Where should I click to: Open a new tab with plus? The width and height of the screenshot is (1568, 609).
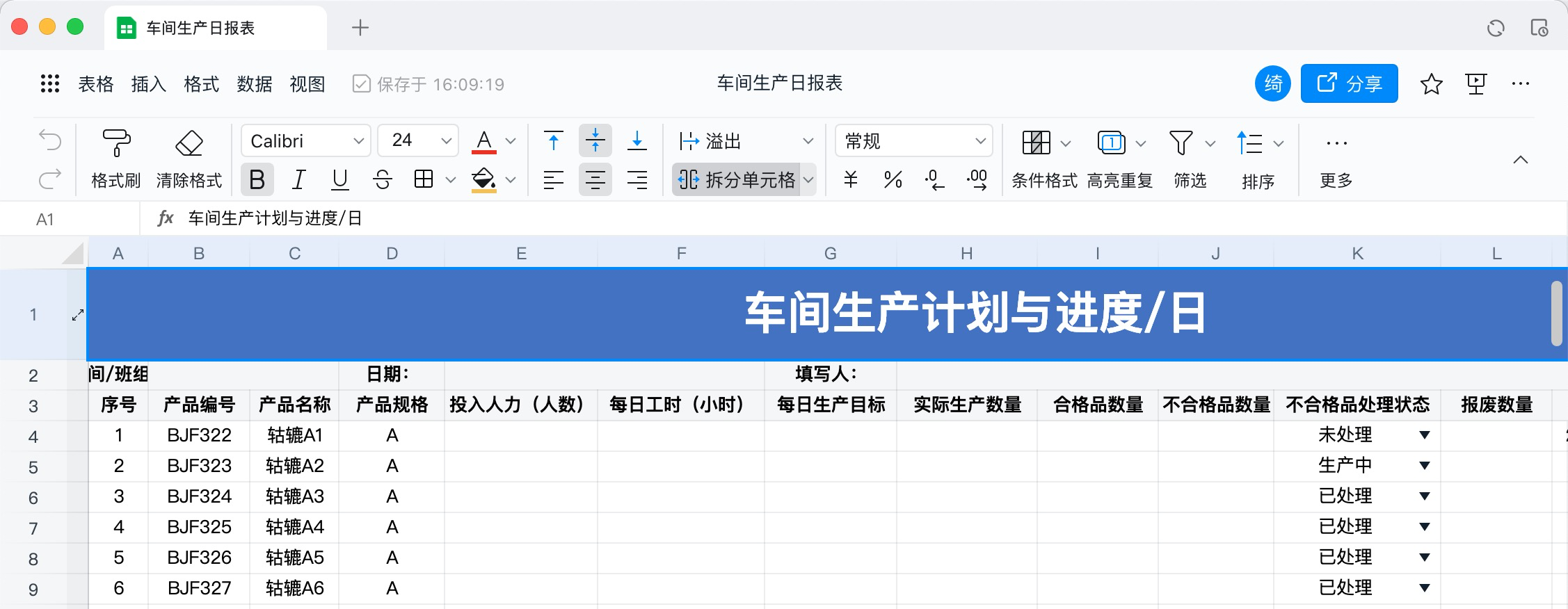coord(360,28)
